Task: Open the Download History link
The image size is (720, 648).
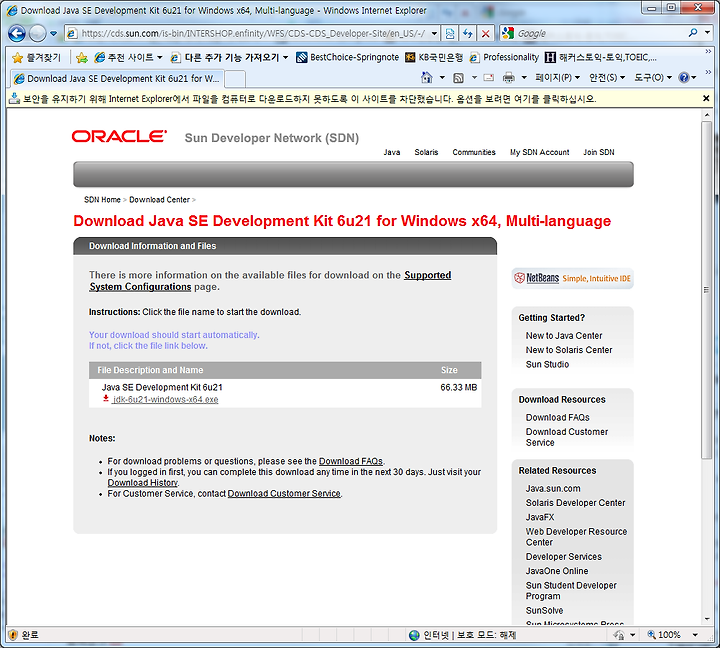Action: pyautogui.click(x=142, y=483)
